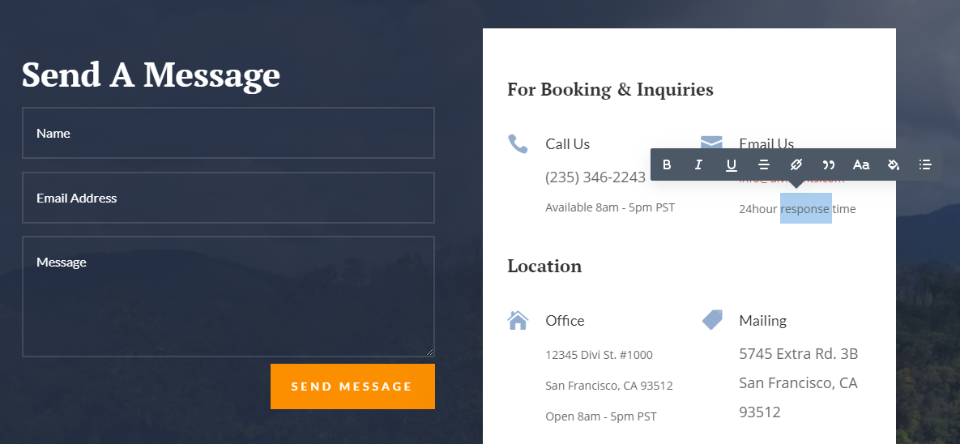Open the font size (Aa) option
The width and height of the screenshot is (960, 444).
pyautogui.click(x=861, y=165)
